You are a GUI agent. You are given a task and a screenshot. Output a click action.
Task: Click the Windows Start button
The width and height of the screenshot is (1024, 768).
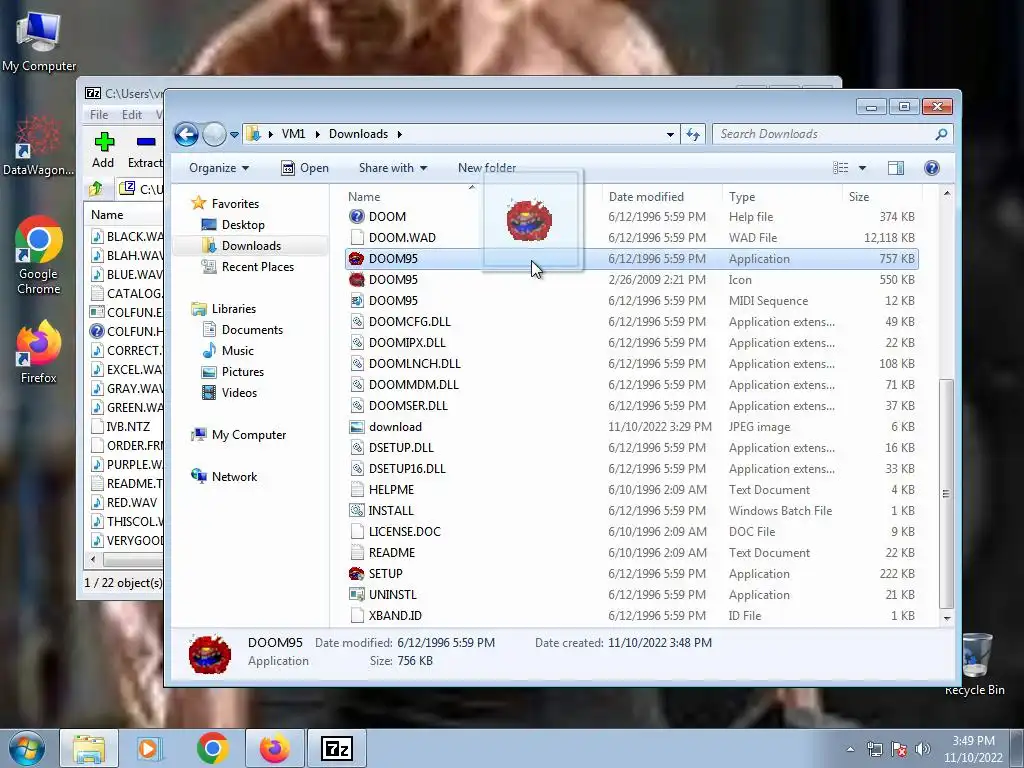[x=26, y=748]
